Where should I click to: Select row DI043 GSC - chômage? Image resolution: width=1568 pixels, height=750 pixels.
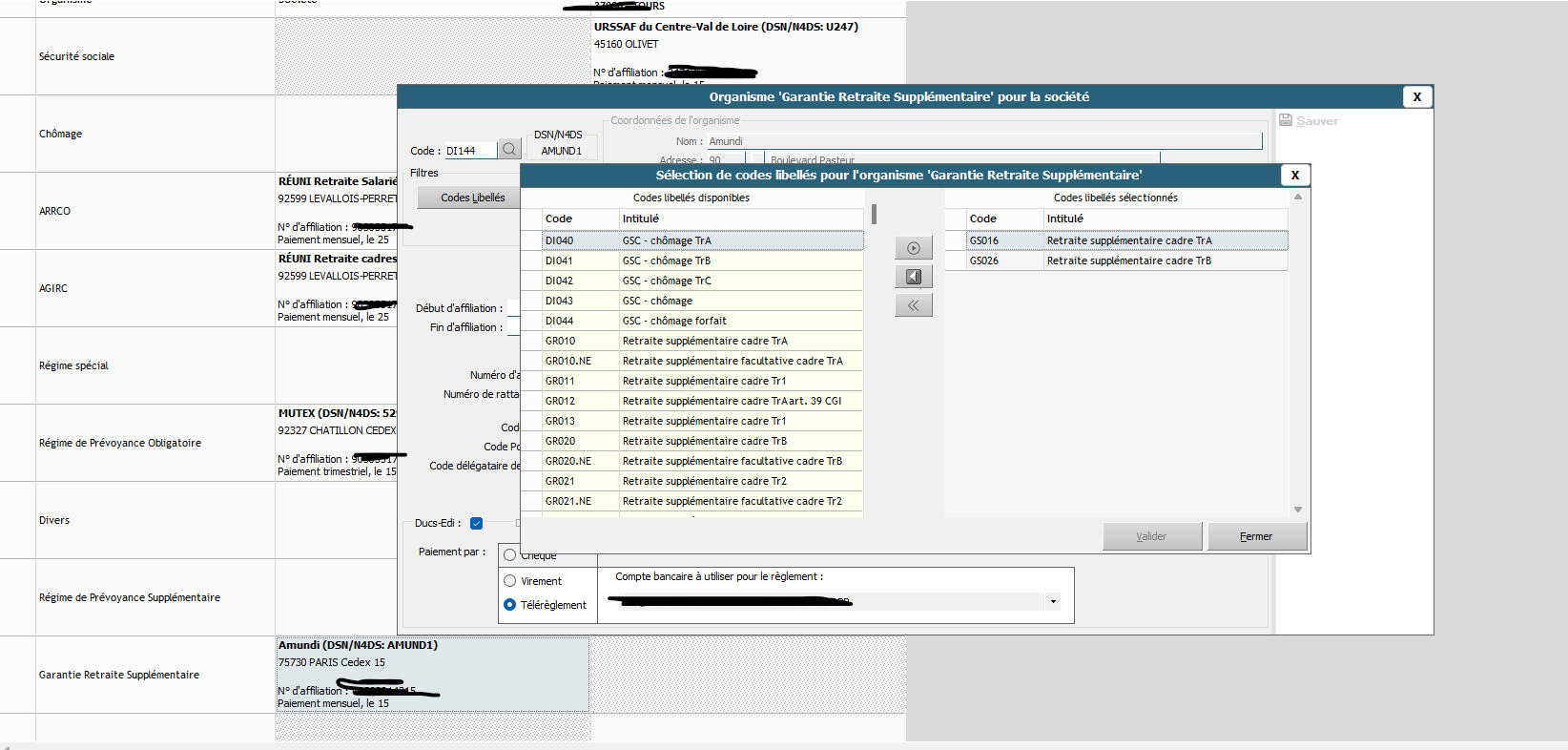coord(691,301)
